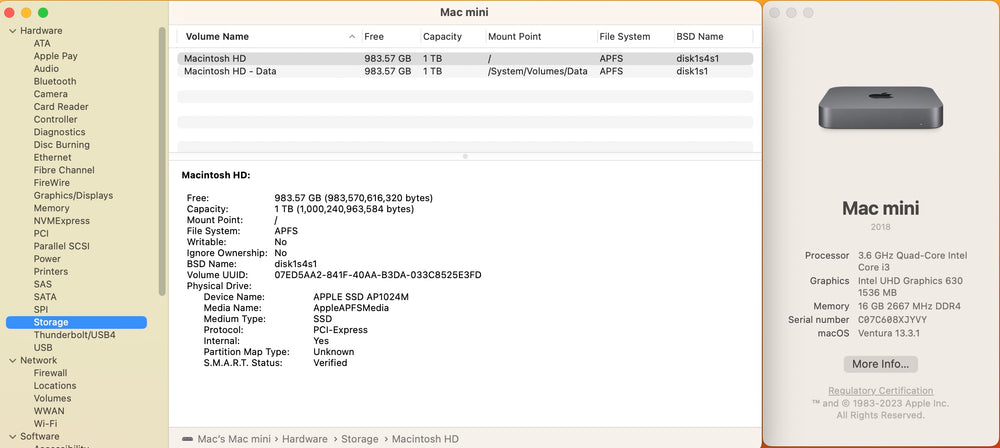This screenshot has height=448, width=1000.
Task: Collapse the Network section in sidebar
Action: (x=12, y=361)
